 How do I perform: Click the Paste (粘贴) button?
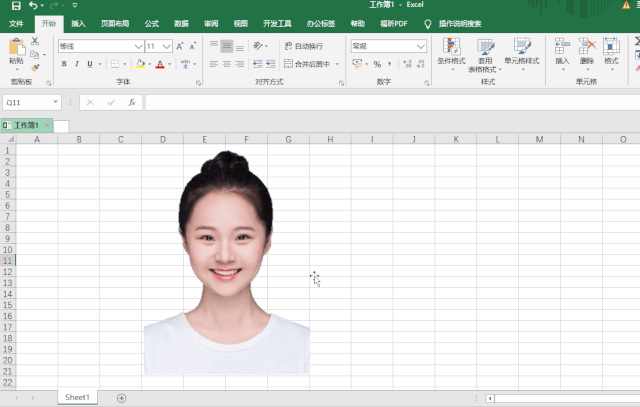pos(16,52)
